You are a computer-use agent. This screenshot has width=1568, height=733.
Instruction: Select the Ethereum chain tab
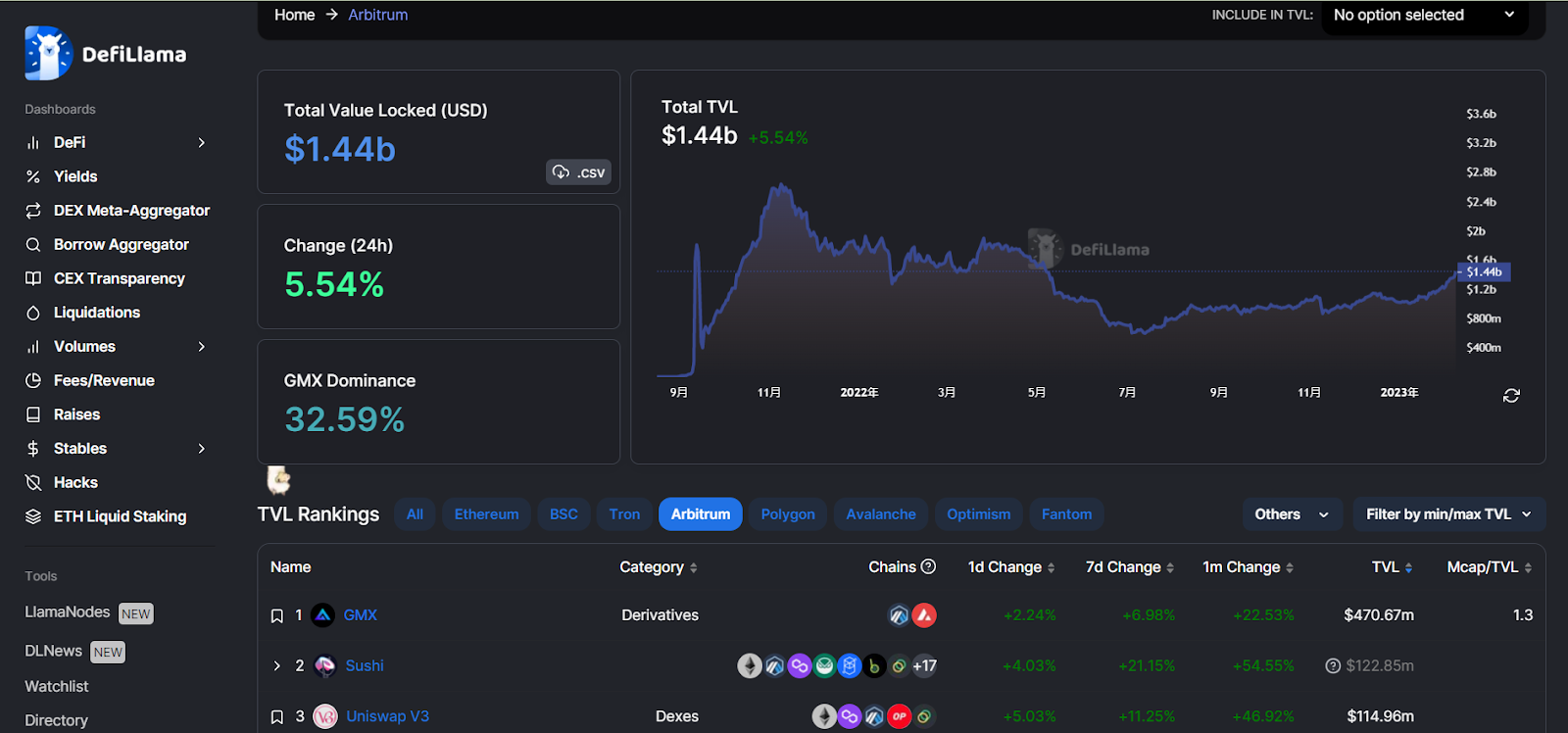click(487, 514)
